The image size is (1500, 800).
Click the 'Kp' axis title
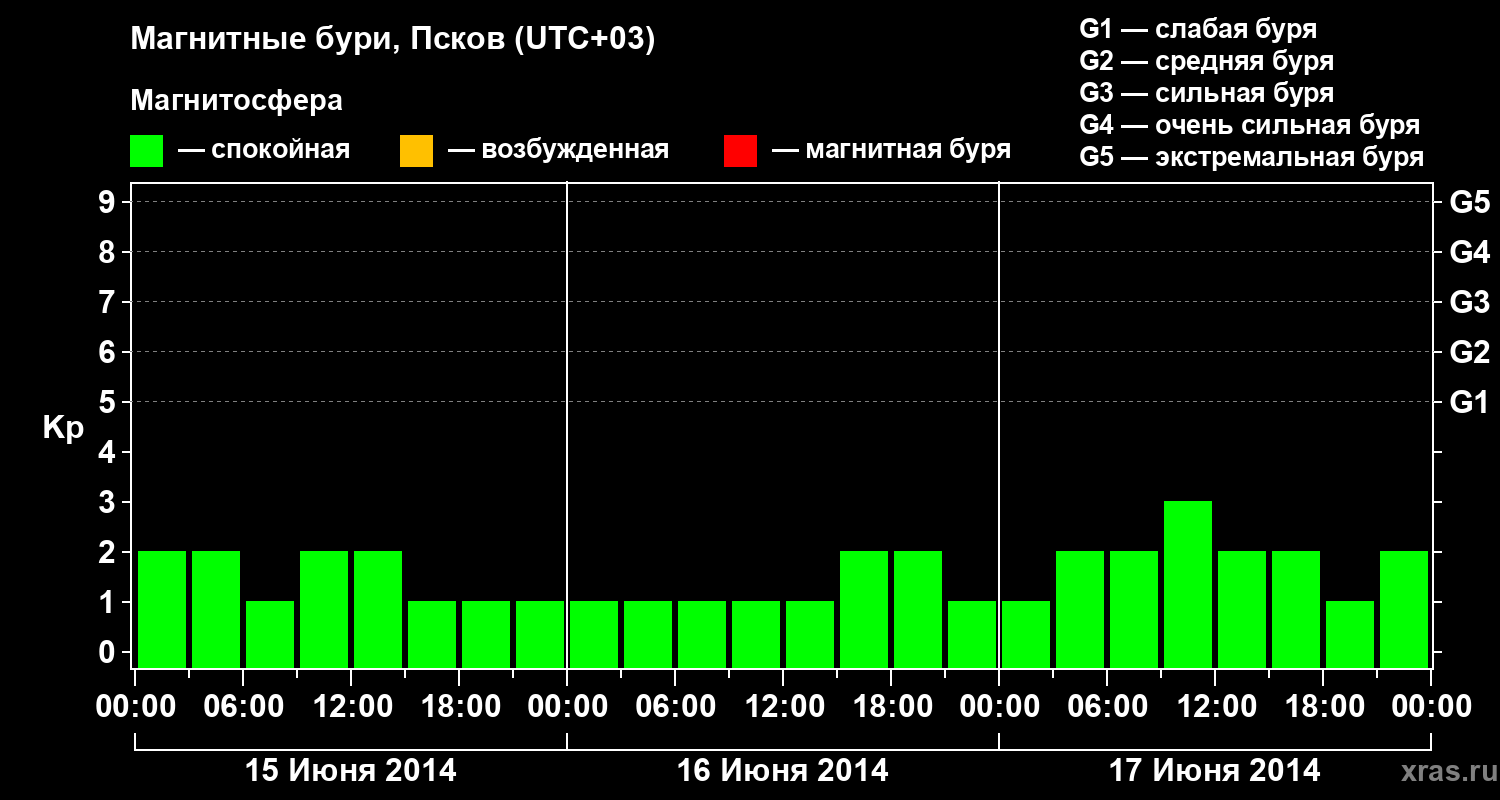63,428
